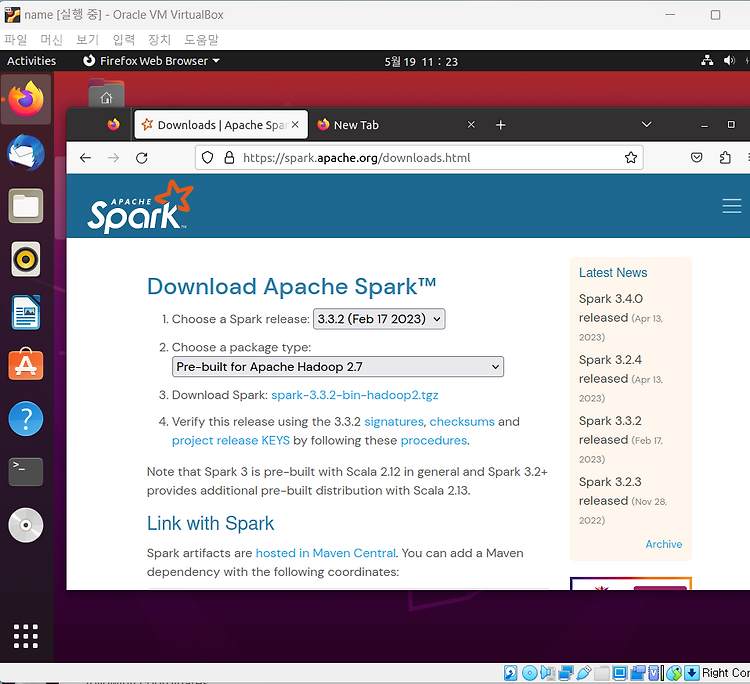Viewport: 750px width, 684px height.
Task: Open VirtualBox 입력 menu
Action: [123, 40]
